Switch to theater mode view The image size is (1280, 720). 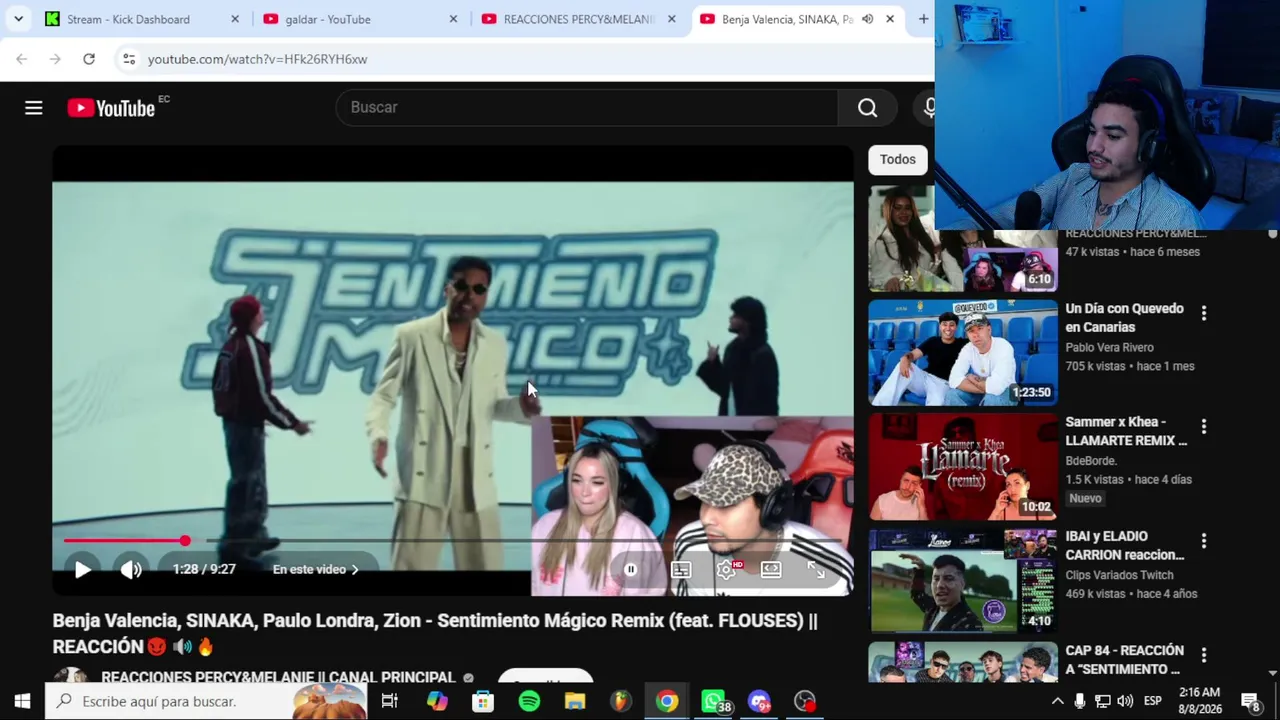771,569
